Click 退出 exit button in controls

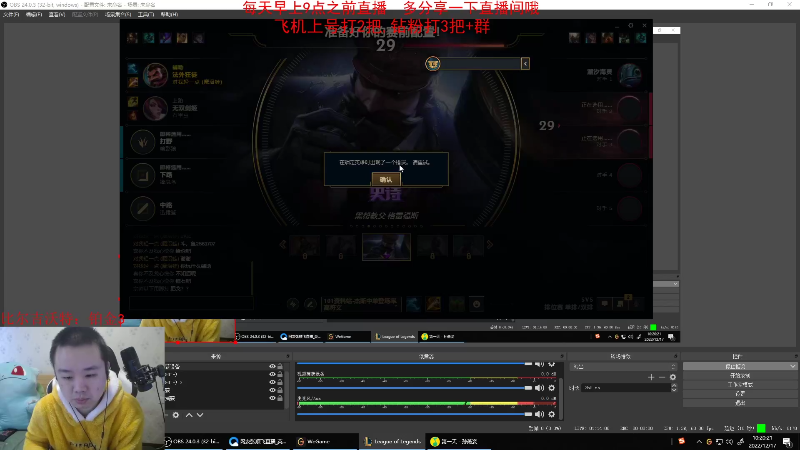740,403
